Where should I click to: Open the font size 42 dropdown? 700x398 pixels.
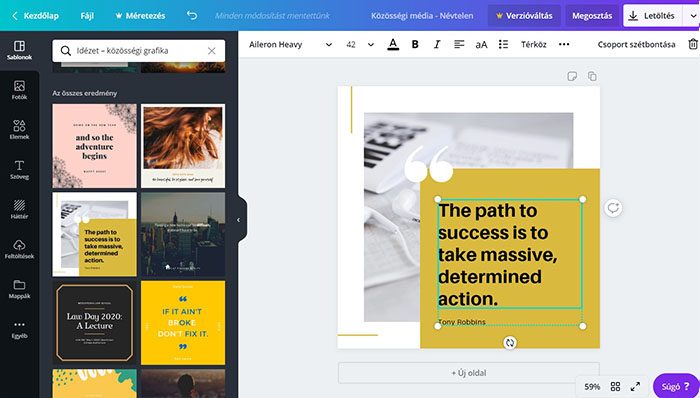click(x=360, y=44)
